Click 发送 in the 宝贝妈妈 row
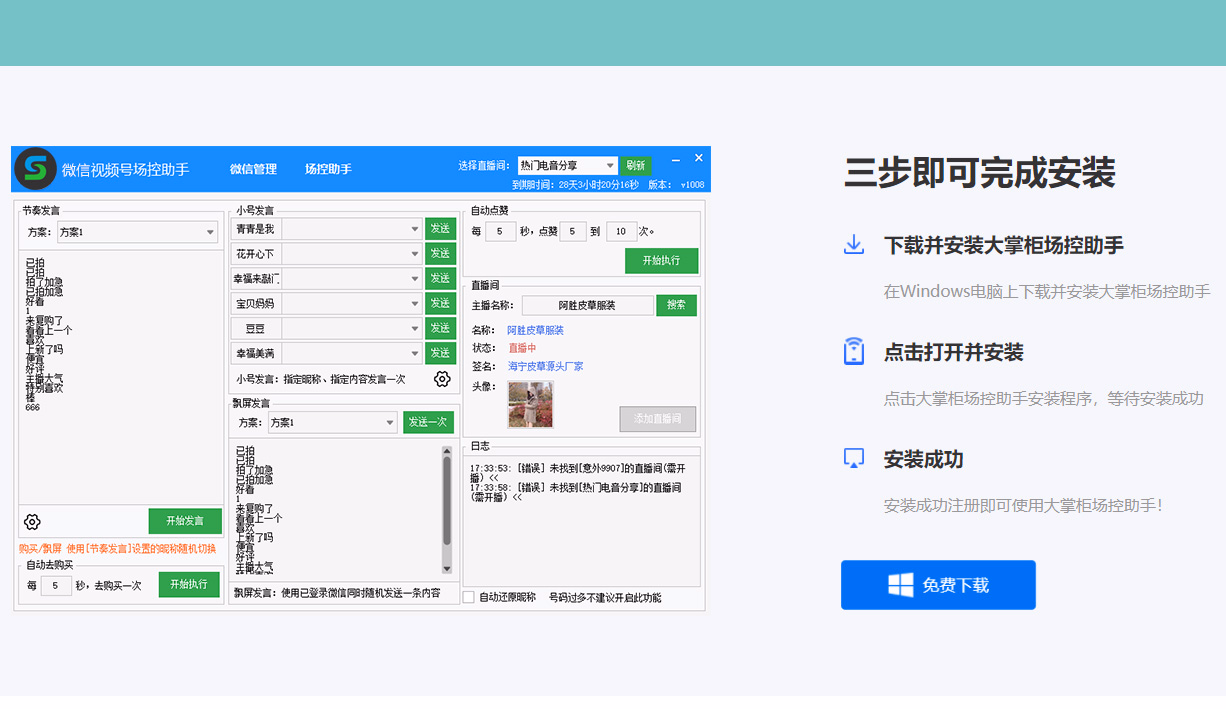The height and width of the screenshot is (709, 1226). pos(440,303)
